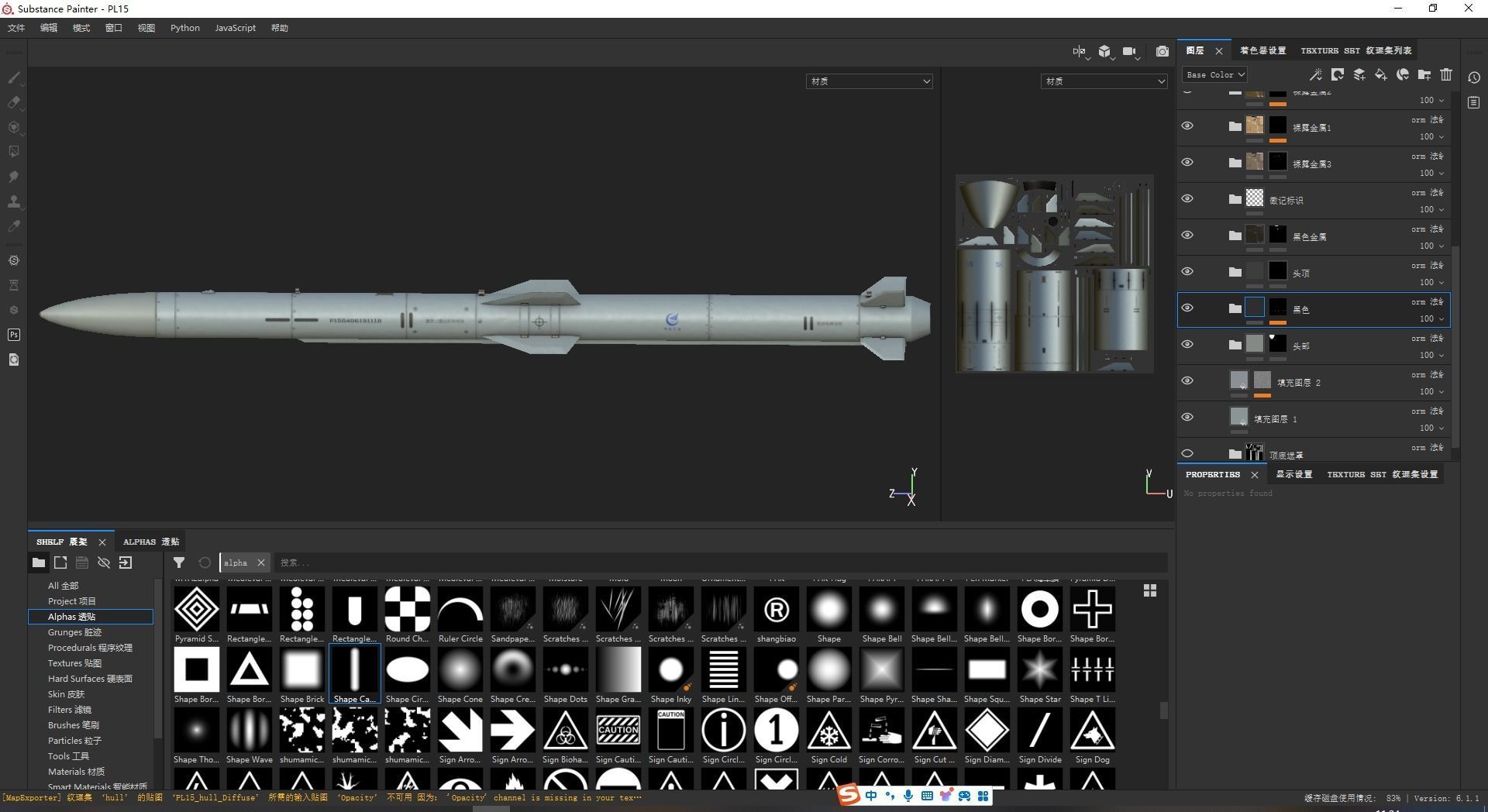Select the Brushes 笔刷 category

click(x=74, y=725)
